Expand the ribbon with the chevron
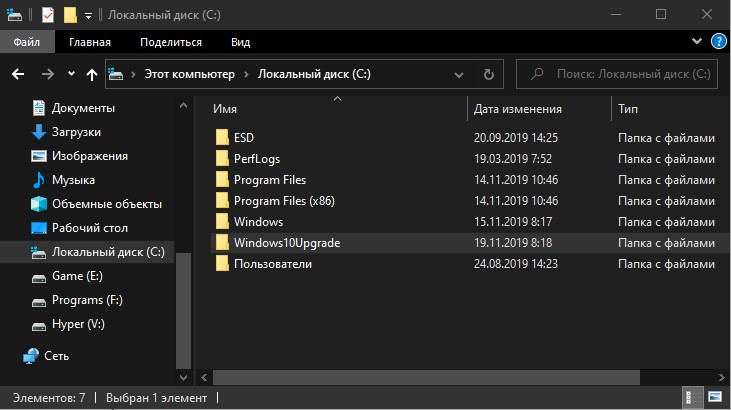 tap(697, 41)
